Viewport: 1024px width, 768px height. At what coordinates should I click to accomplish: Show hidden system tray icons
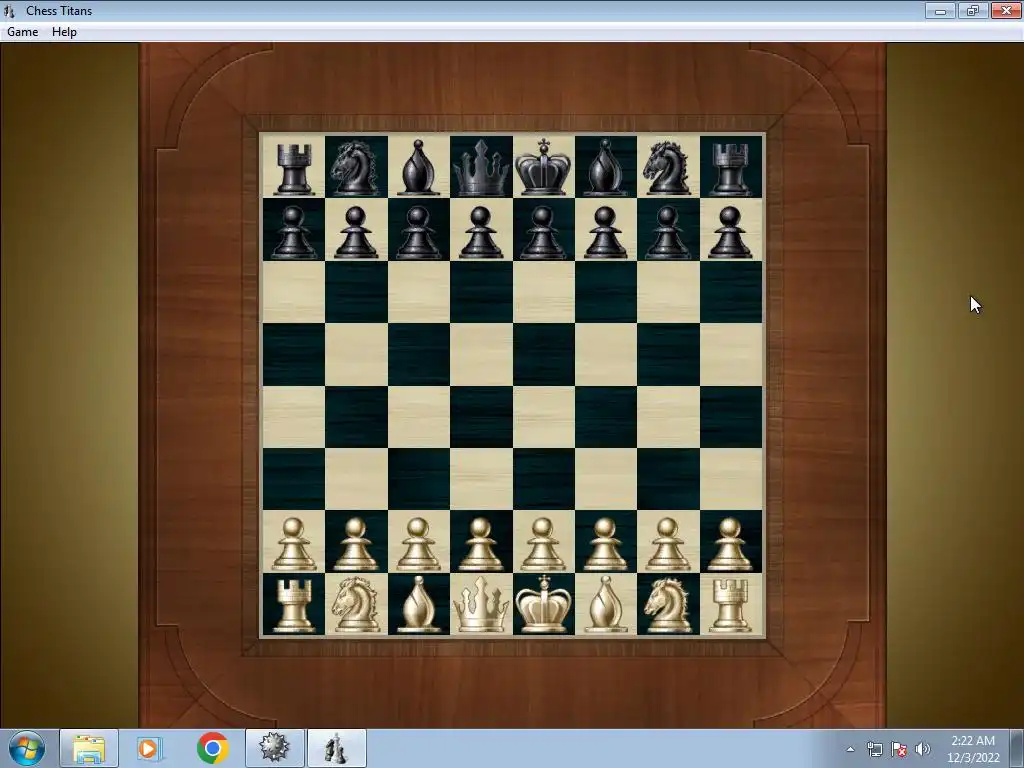850,749
